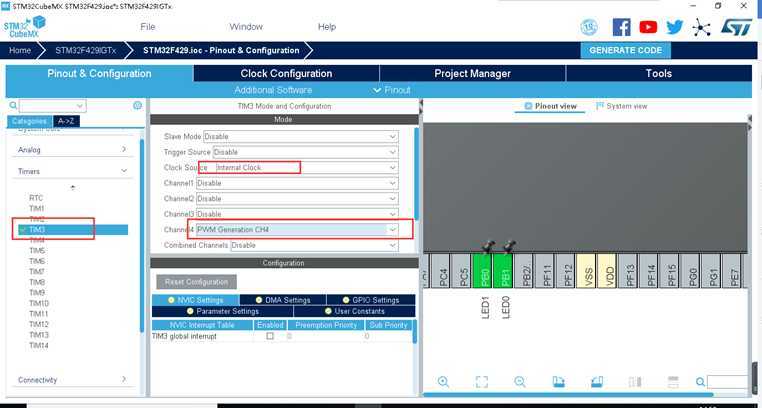Image resolution: width=762 pixels, height=408 pixels.
Task: Open the left panel search combo box
Action: click(52, 106)
